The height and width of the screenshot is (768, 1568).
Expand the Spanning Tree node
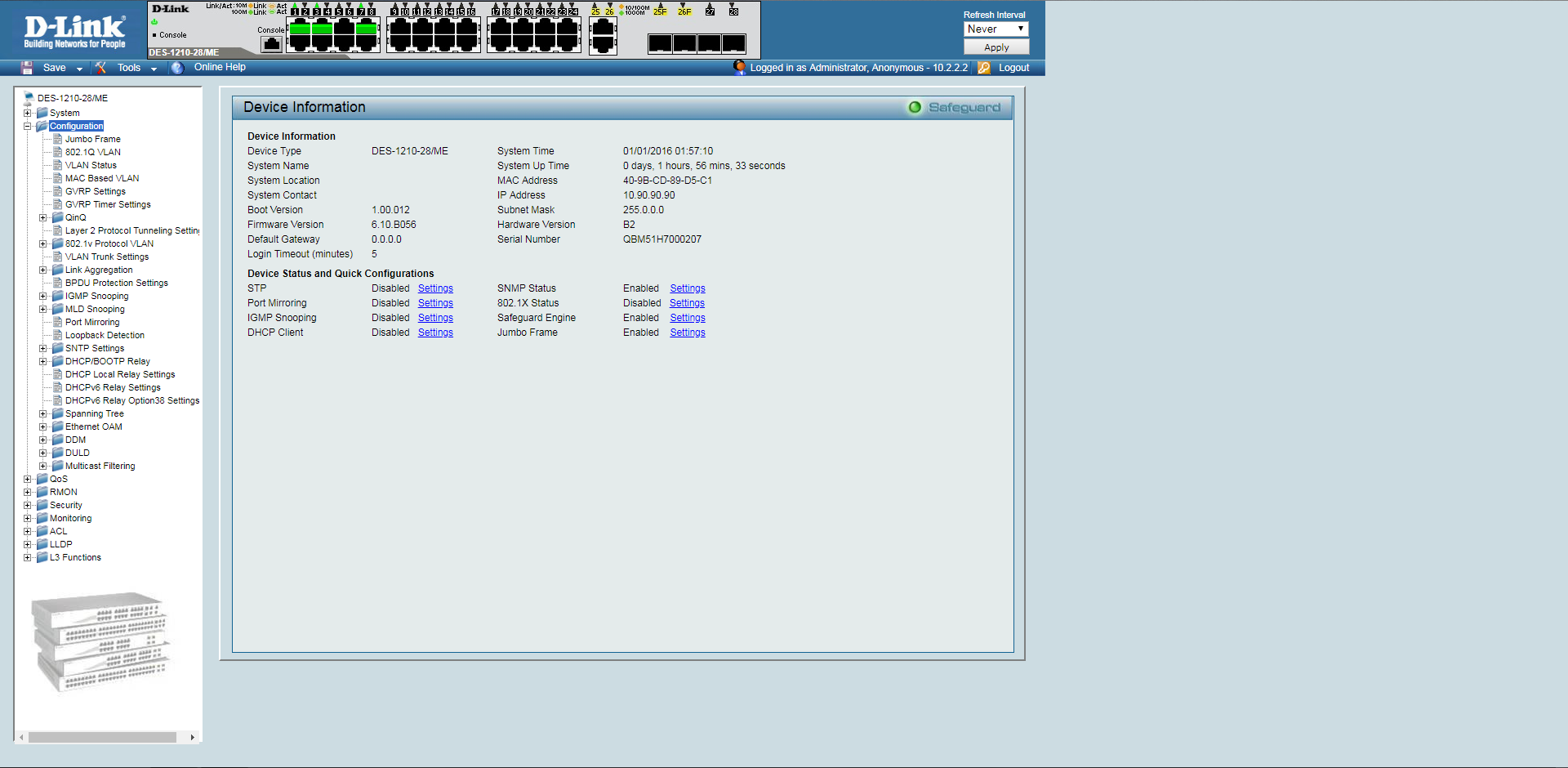pyautogui.click(x=43, y=413)
